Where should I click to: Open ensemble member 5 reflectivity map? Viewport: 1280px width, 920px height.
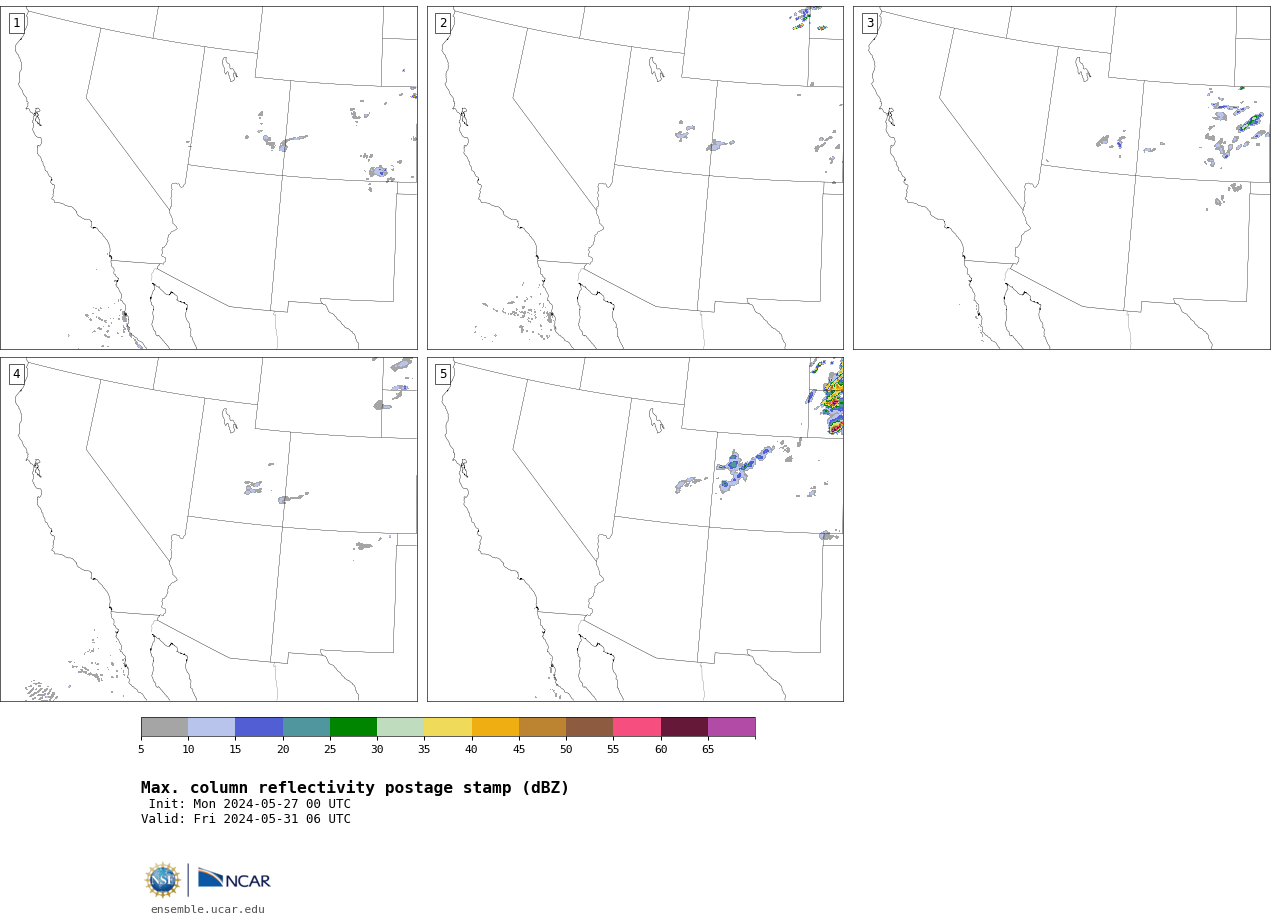pos(635,529)
